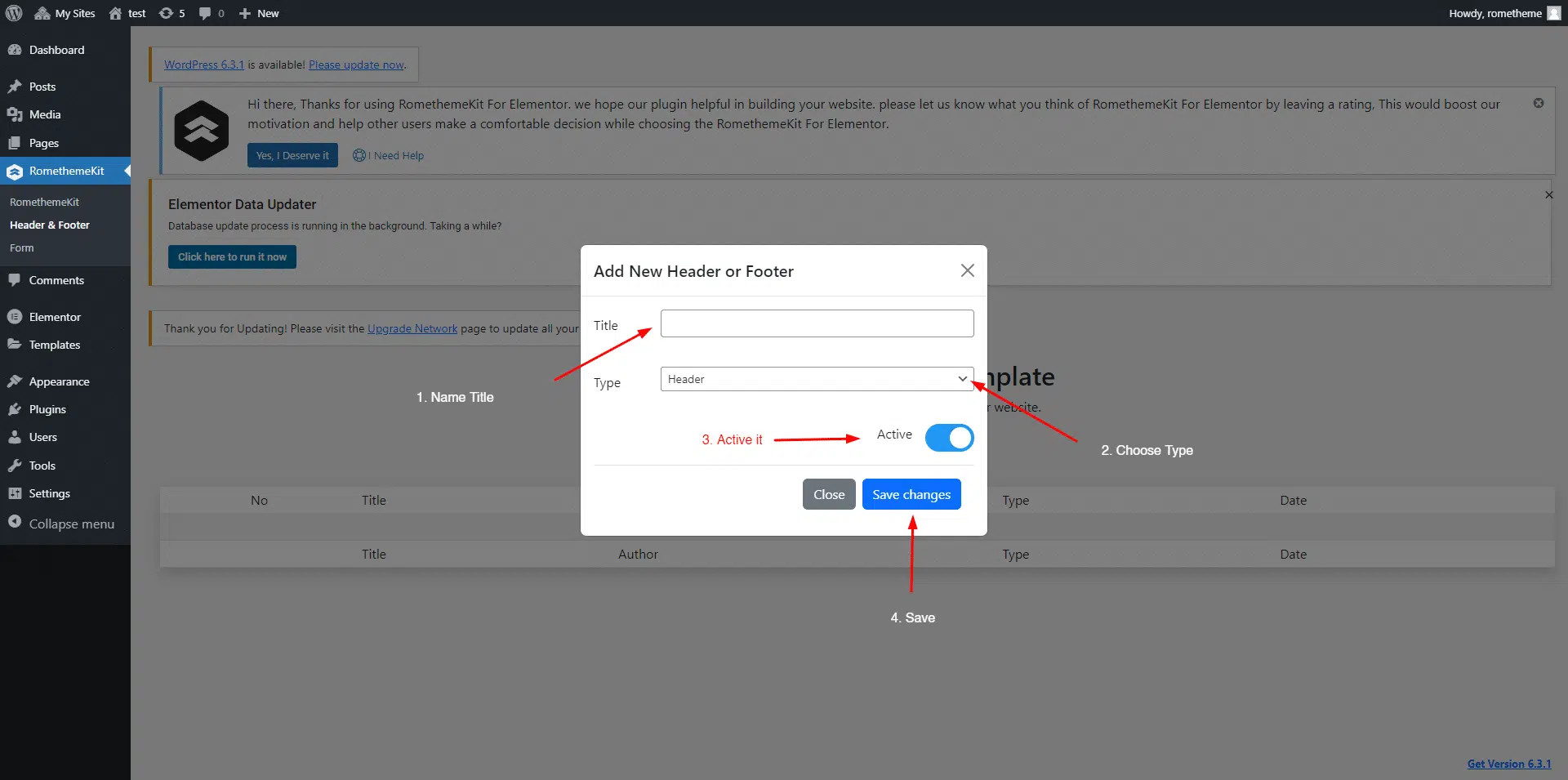This screenshot has height=780, width=1568.
Task: Click the Please update now link
Action: (356, 65)
